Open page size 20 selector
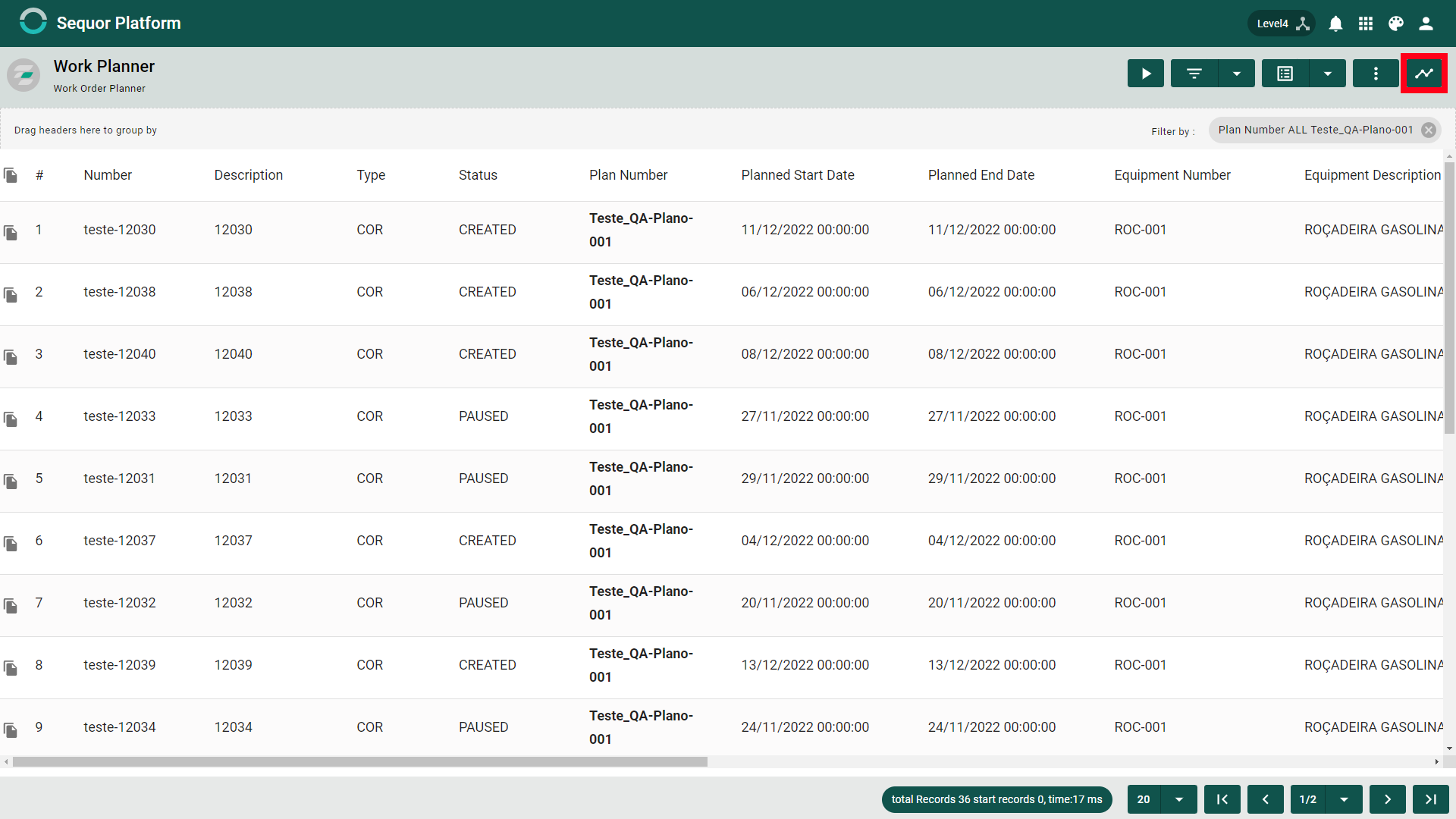 click(x=1144, y=799)
